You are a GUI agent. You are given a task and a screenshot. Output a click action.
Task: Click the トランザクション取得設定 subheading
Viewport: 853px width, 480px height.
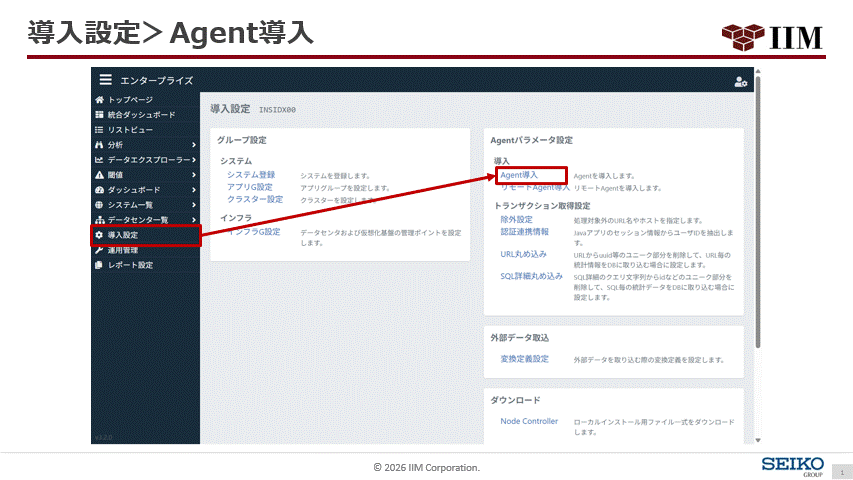[x=542, y=206]
